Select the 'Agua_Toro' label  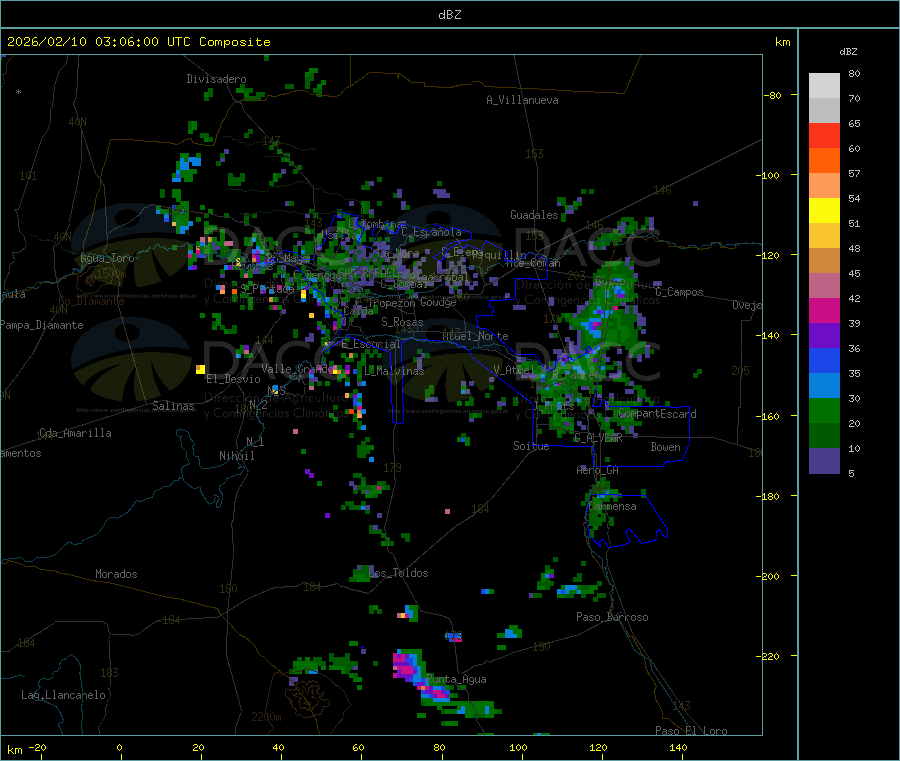point(107,258)
